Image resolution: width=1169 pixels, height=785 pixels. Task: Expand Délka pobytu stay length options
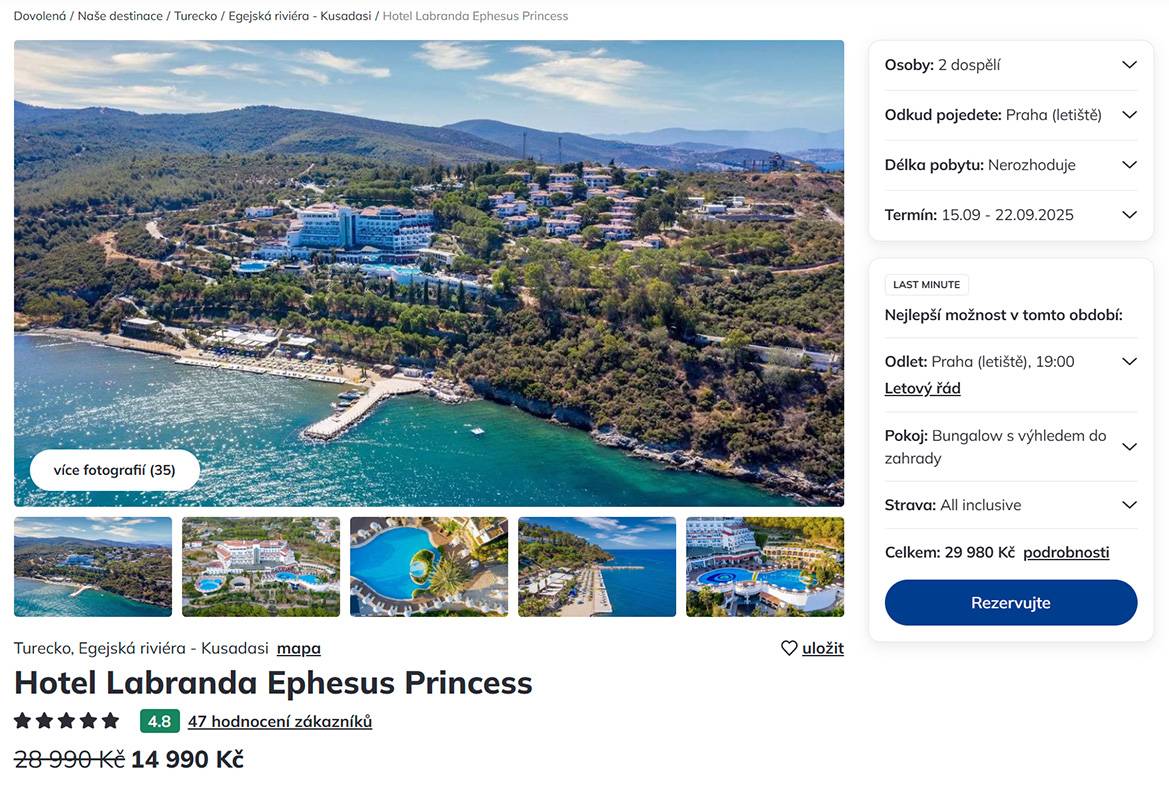[1129, 165]
